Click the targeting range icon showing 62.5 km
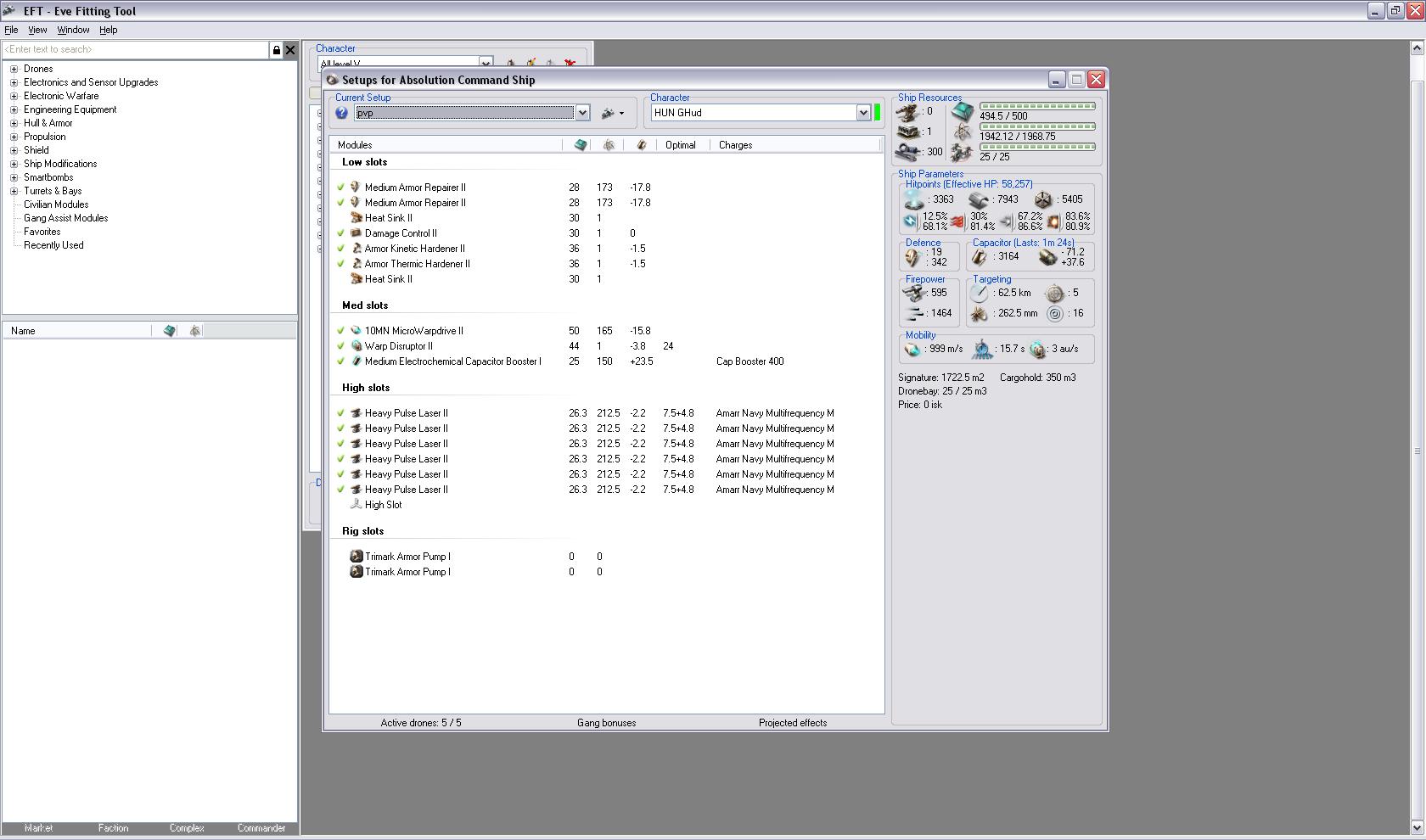 tap(980, 294)
